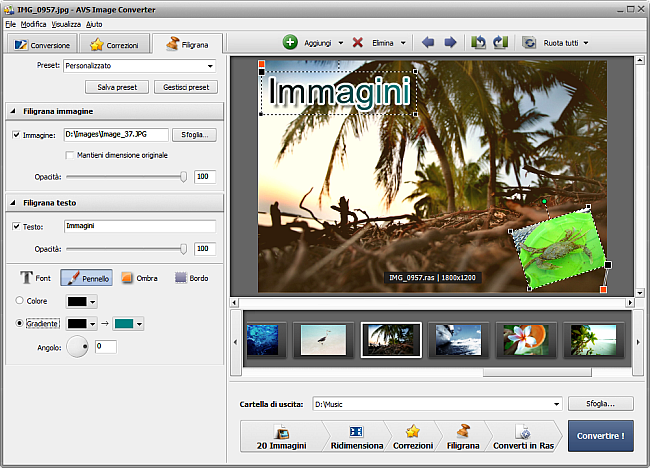This screenshot has height=468, width=650.
Task: Enable Mantieni dimensione originale checkbox
Action: pyautogui.click(x=70, y=155)
